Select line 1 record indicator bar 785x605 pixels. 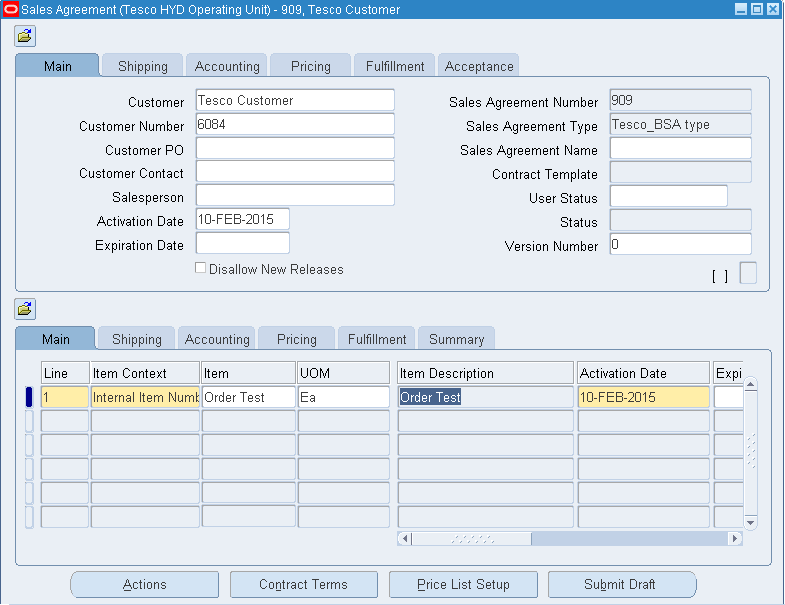point(29,397)
